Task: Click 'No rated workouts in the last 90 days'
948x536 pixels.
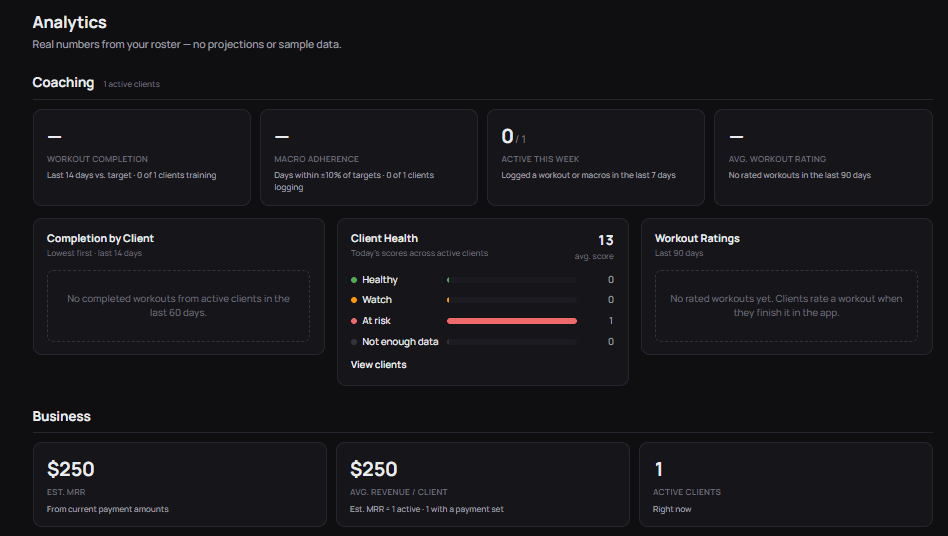Action: [799, 175]
